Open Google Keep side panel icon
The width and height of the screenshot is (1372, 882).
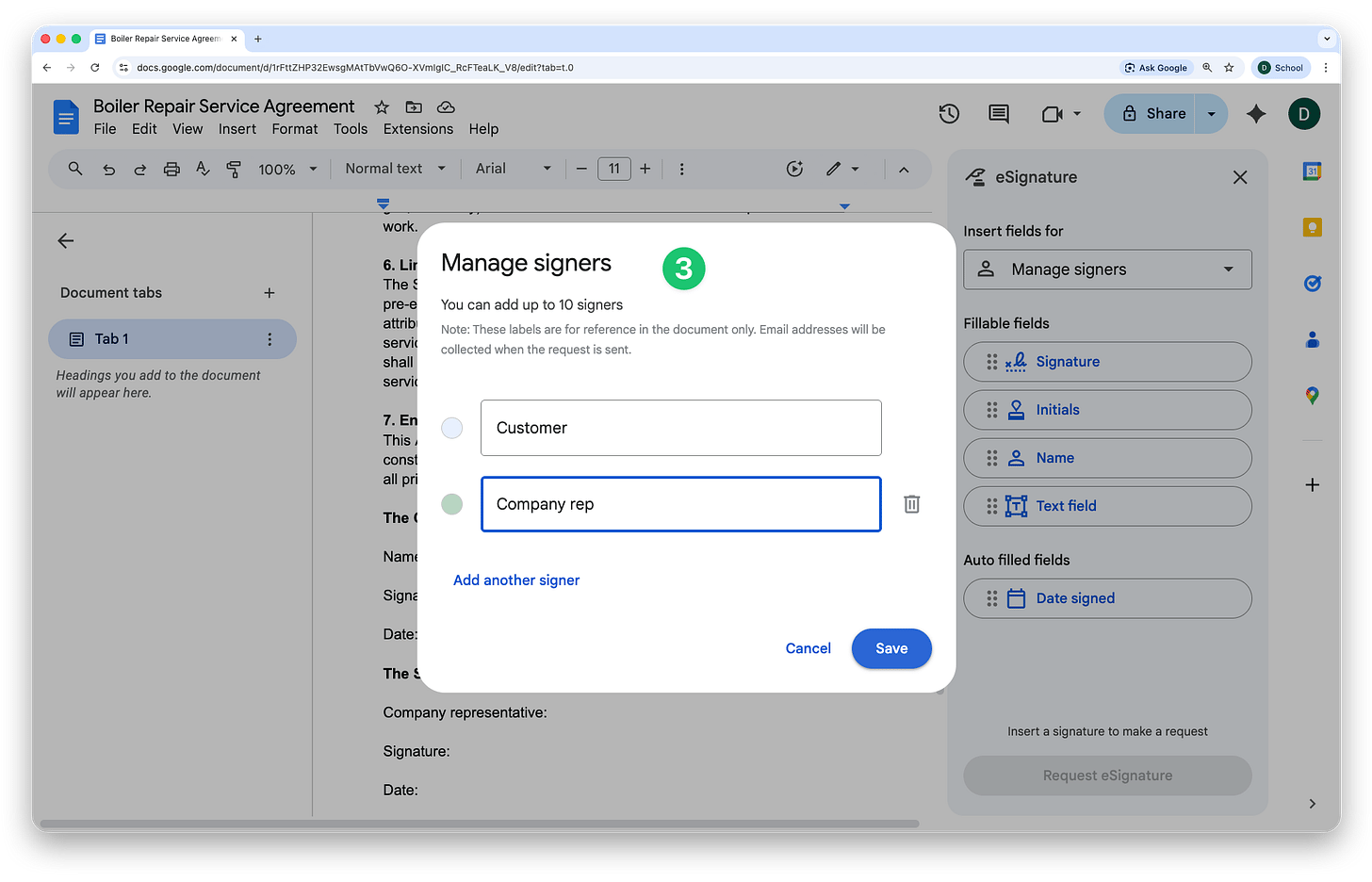point(1312,227)
